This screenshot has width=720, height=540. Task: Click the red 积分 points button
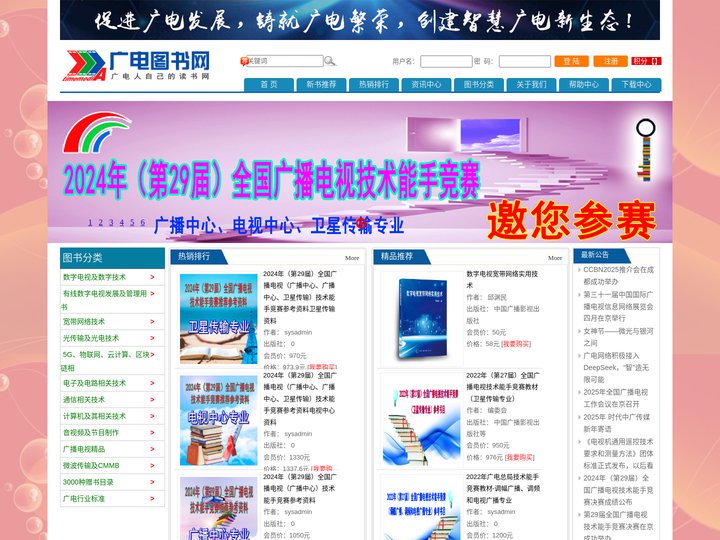646,61
